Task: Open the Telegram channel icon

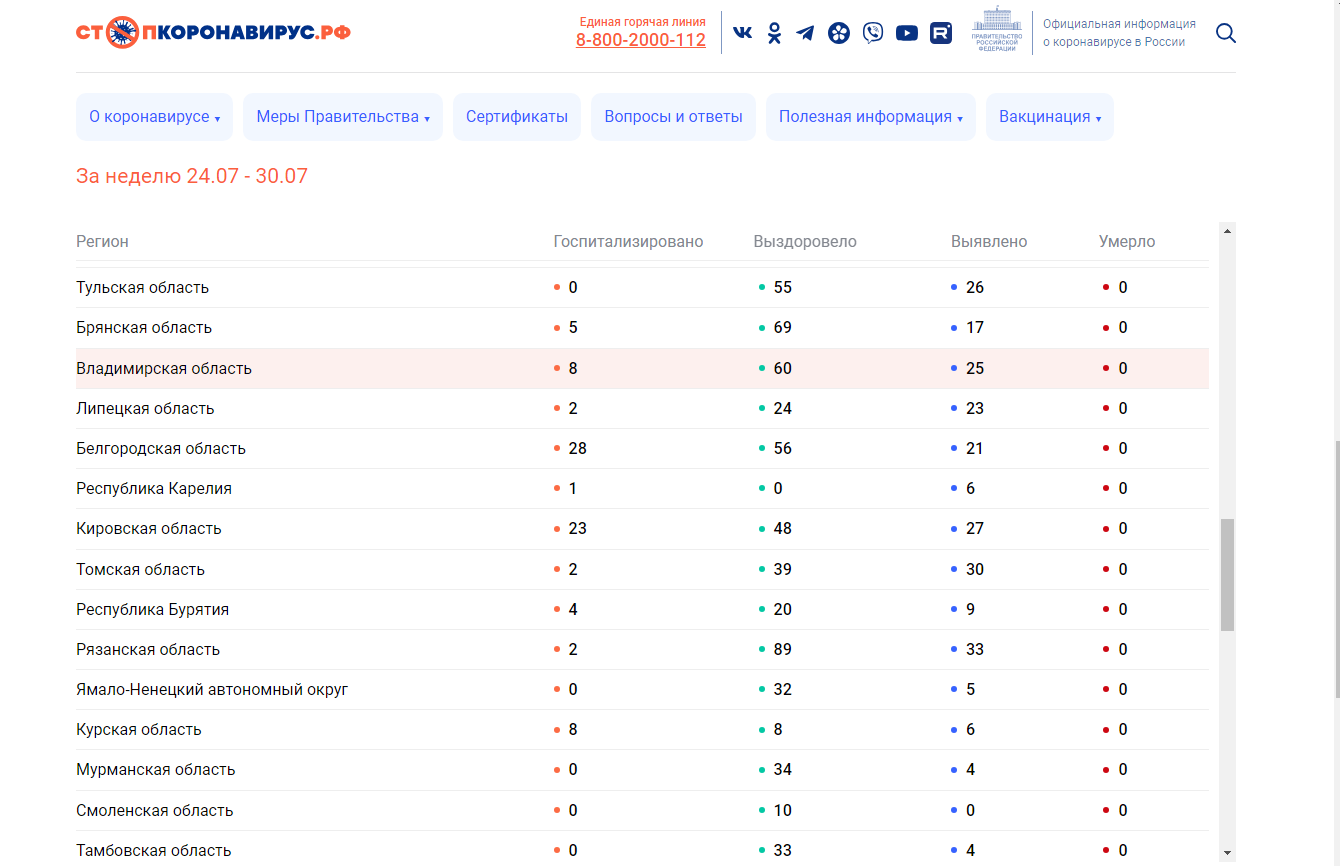Action: click(x=805, y=33)
